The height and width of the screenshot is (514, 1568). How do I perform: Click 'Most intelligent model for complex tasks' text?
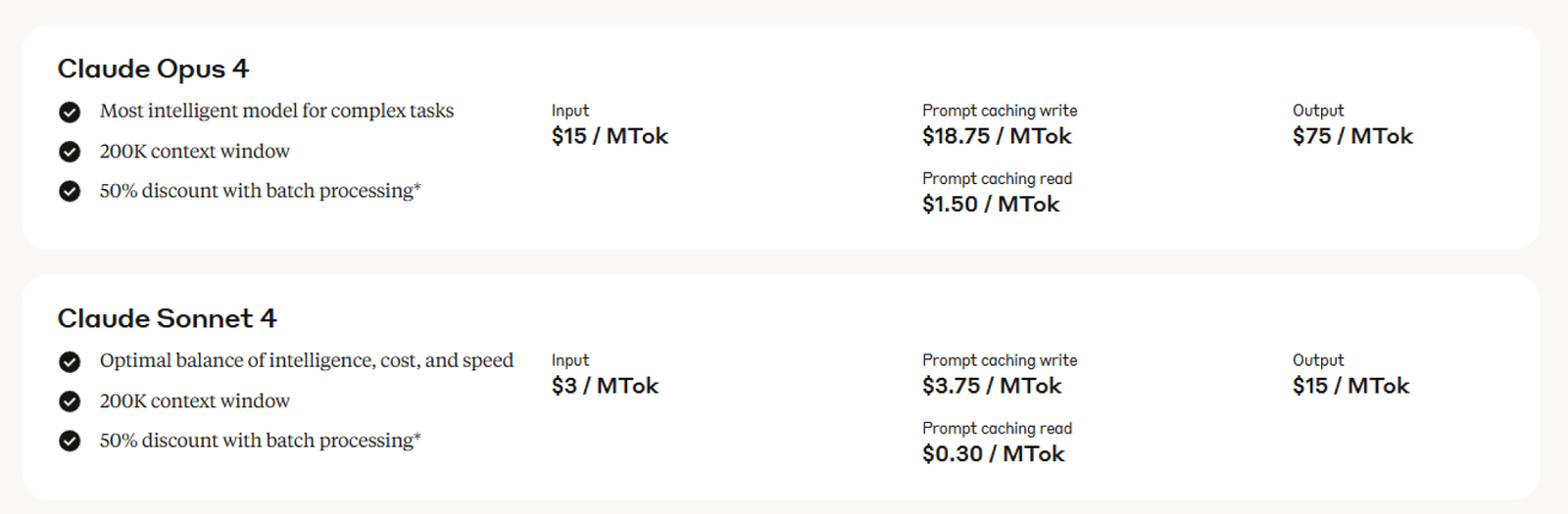coord(276,111)
